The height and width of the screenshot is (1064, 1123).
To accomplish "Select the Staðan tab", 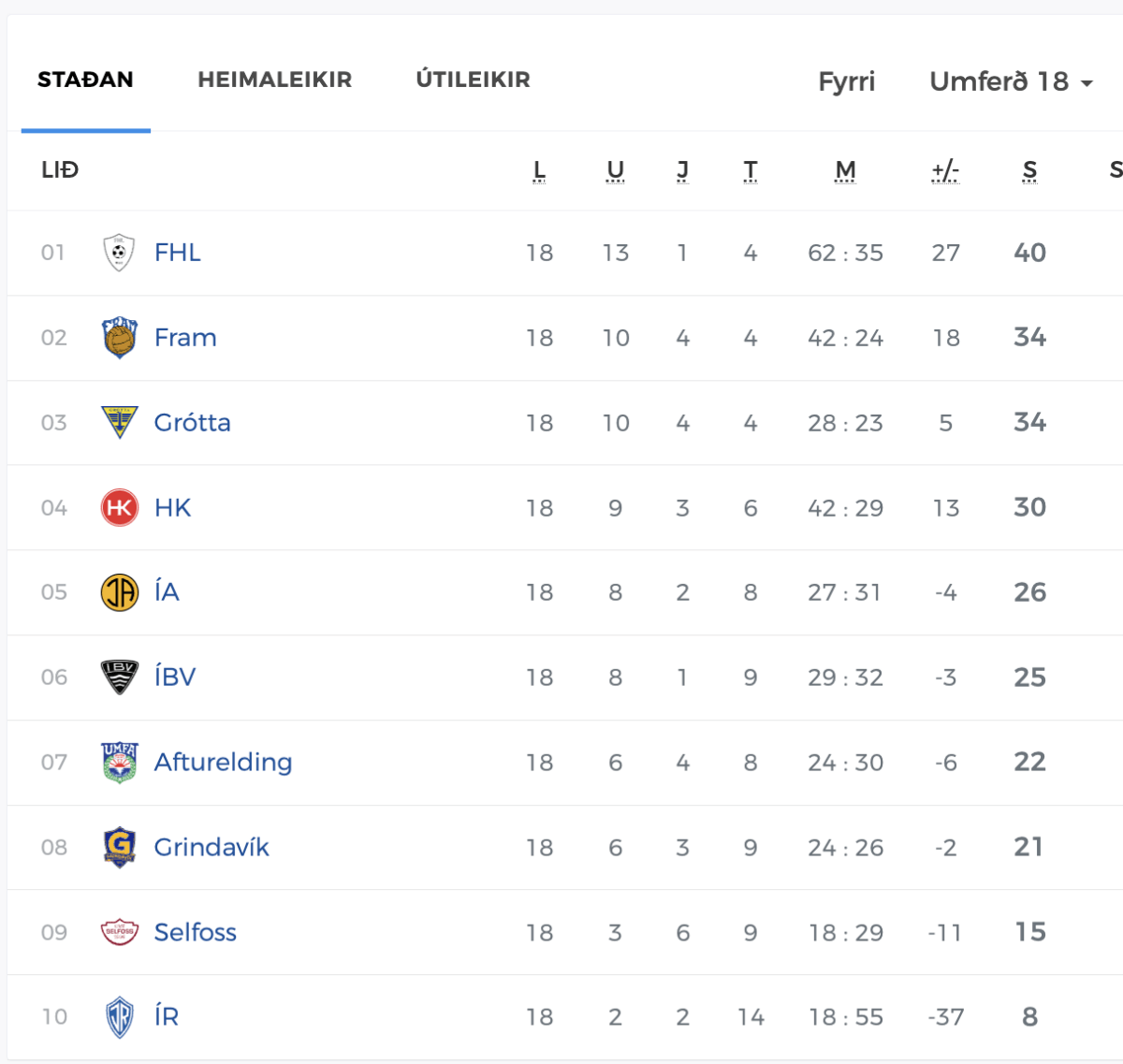I will coord(85,80).
